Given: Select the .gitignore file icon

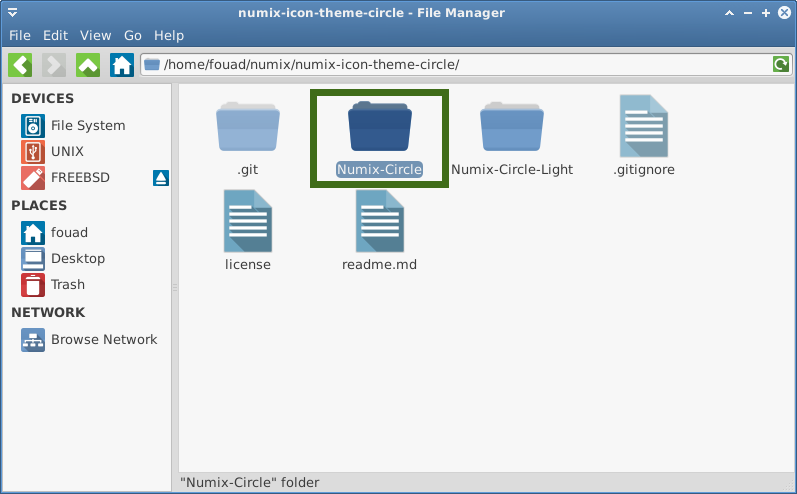Looking at the screenshot, I should 644,126.
